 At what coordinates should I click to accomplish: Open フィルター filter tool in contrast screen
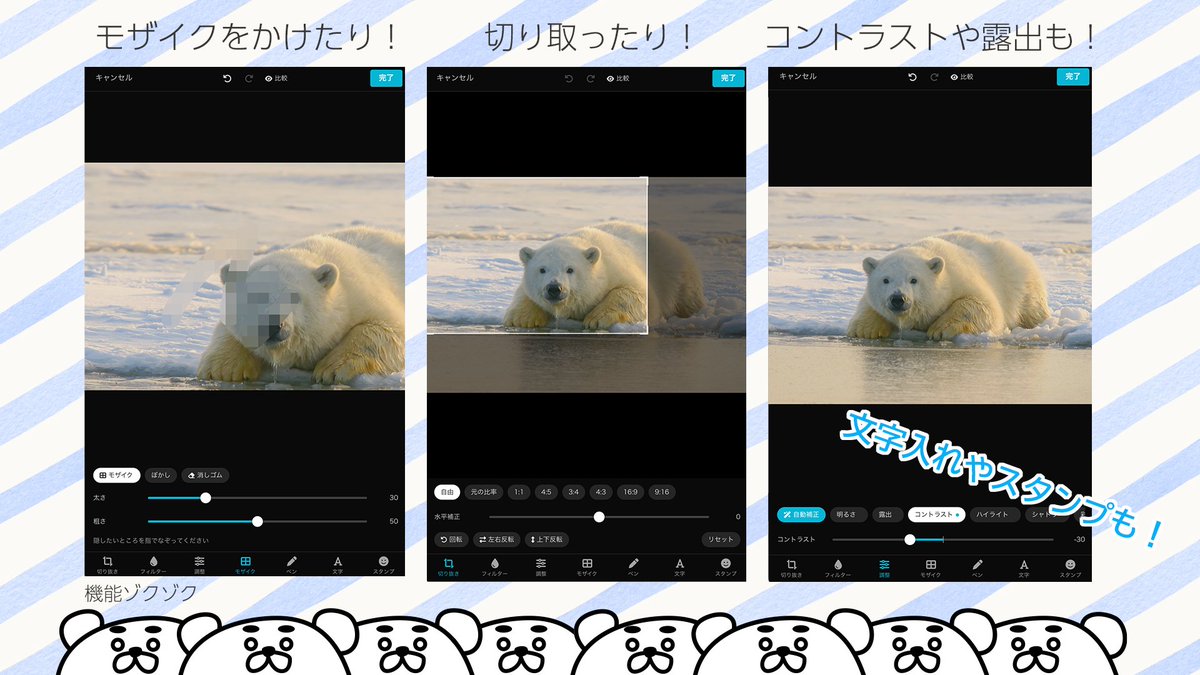[838, 569]
